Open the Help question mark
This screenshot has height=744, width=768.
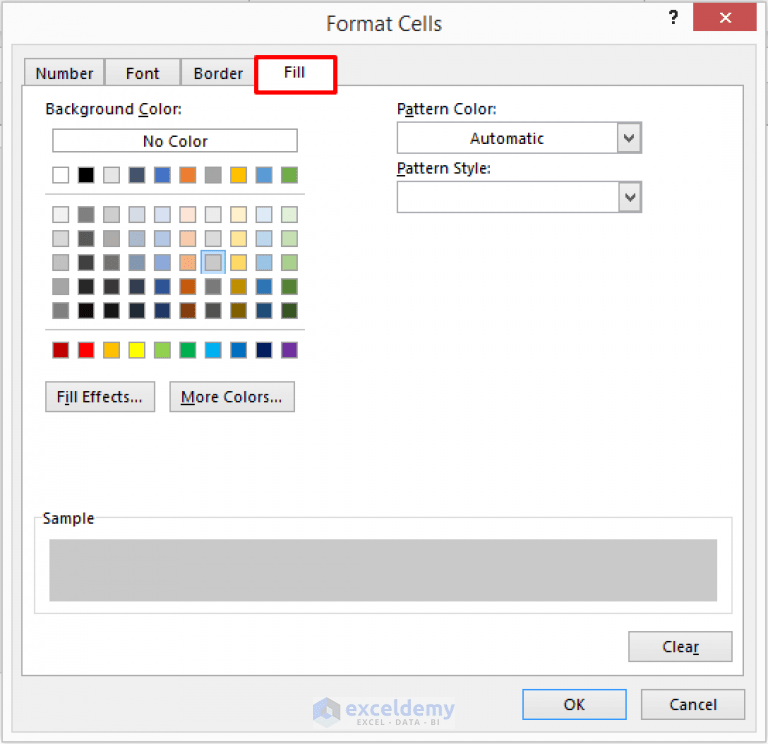pos(673,18)
